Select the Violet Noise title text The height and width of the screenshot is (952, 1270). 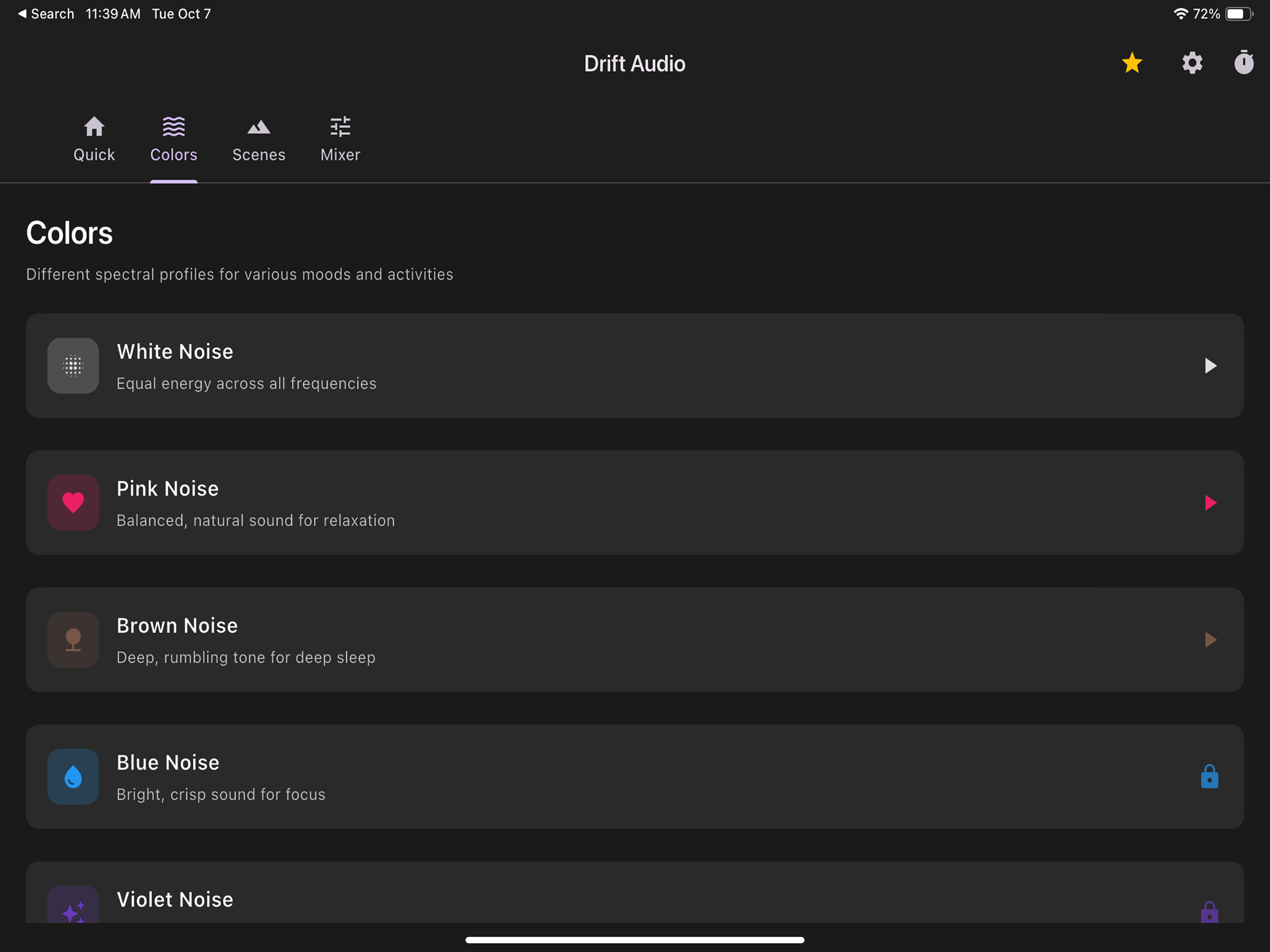click(x=175, y=900)
